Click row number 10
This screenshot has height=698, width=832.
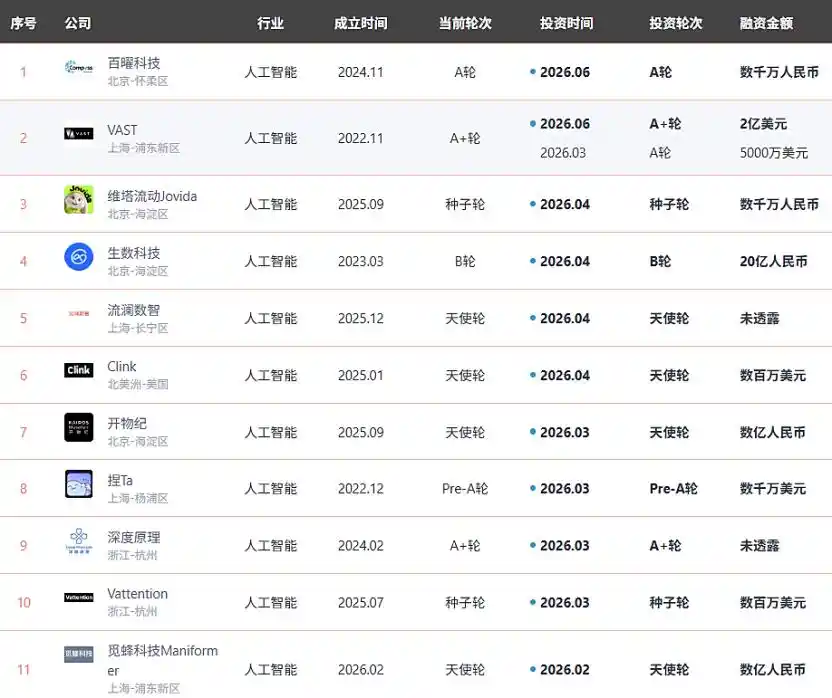coord(24,602)
